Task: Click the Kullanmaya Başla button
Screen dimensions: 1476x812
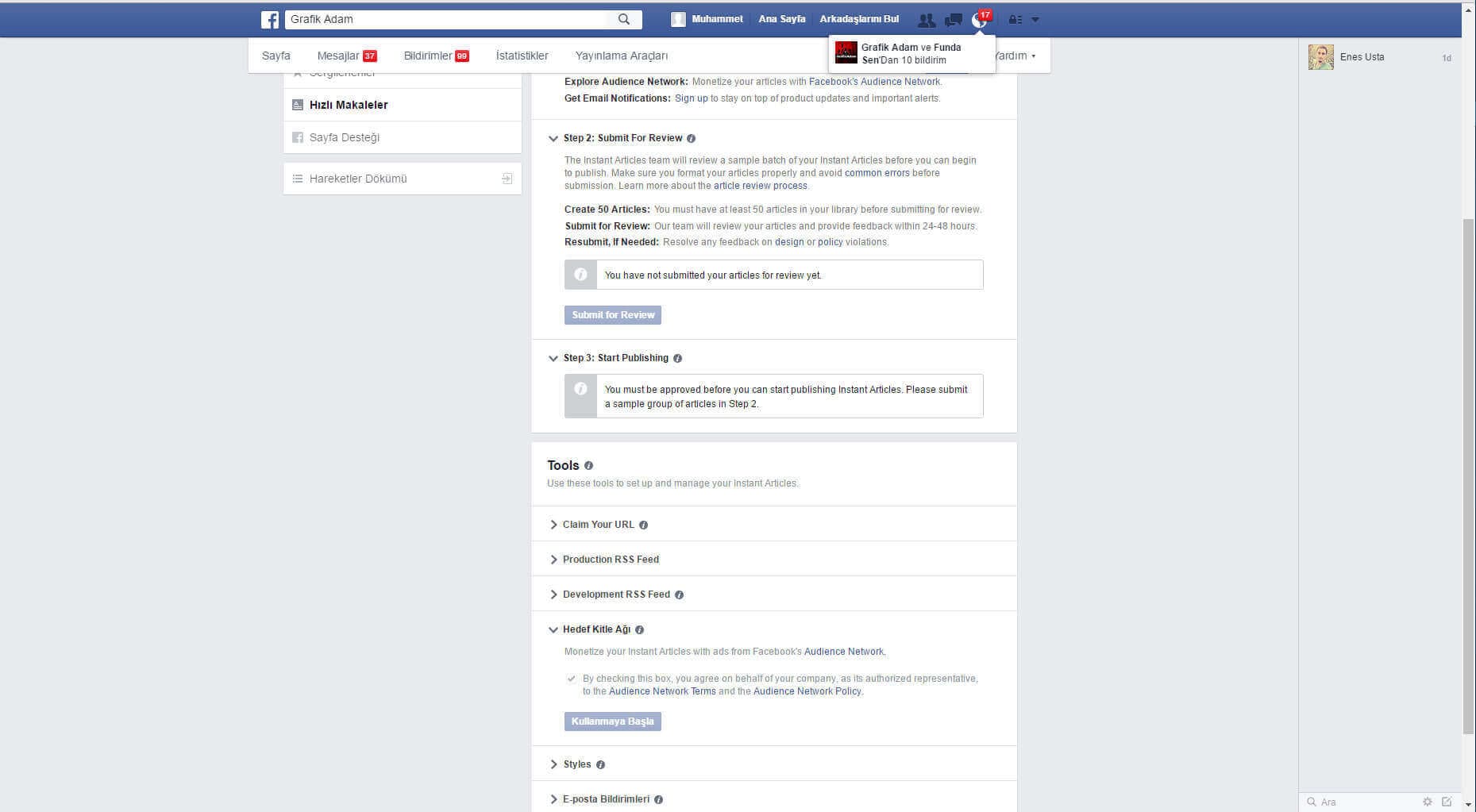Action: pyautogui.click(x=613, y=722)
